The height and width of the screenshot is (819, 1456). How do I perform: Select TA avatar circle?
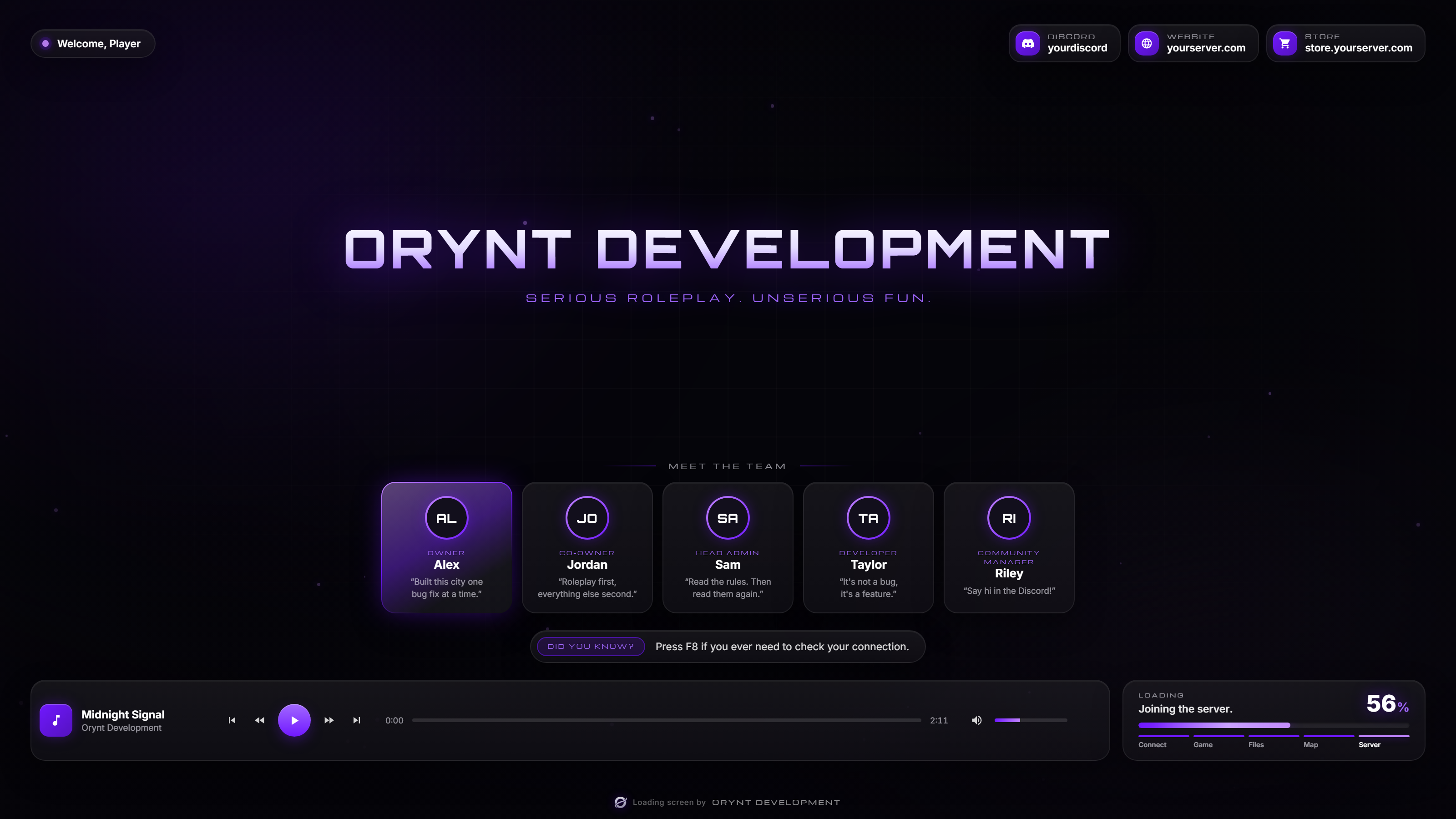coord(868,518)
